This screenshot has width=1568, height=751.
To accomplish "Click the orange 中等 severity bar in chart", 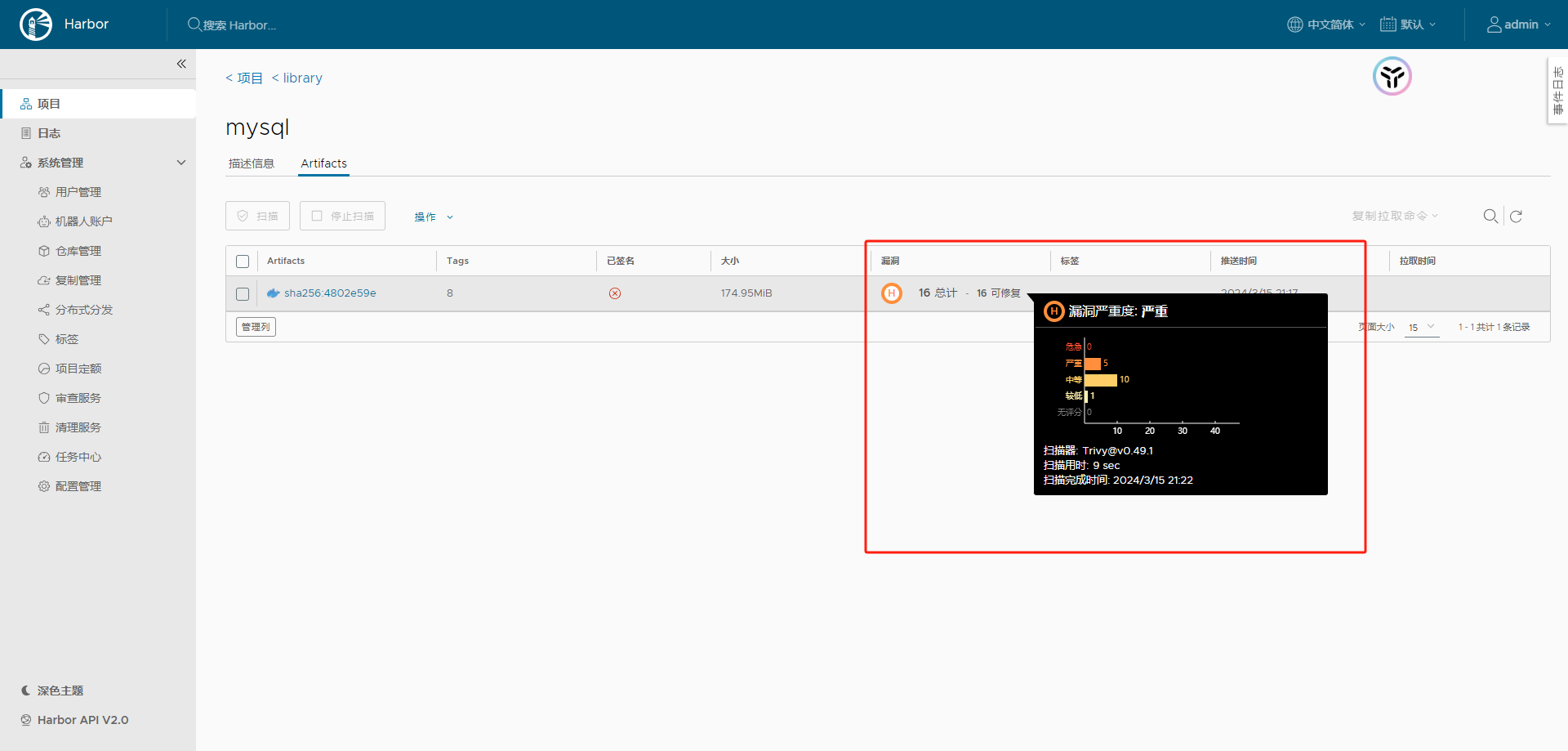I will (x=1101, y=380).
